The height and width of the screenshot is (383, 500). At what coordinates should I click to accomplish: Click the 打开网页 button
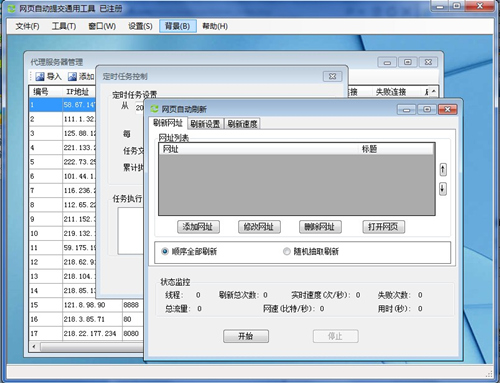tap(384, 227)
